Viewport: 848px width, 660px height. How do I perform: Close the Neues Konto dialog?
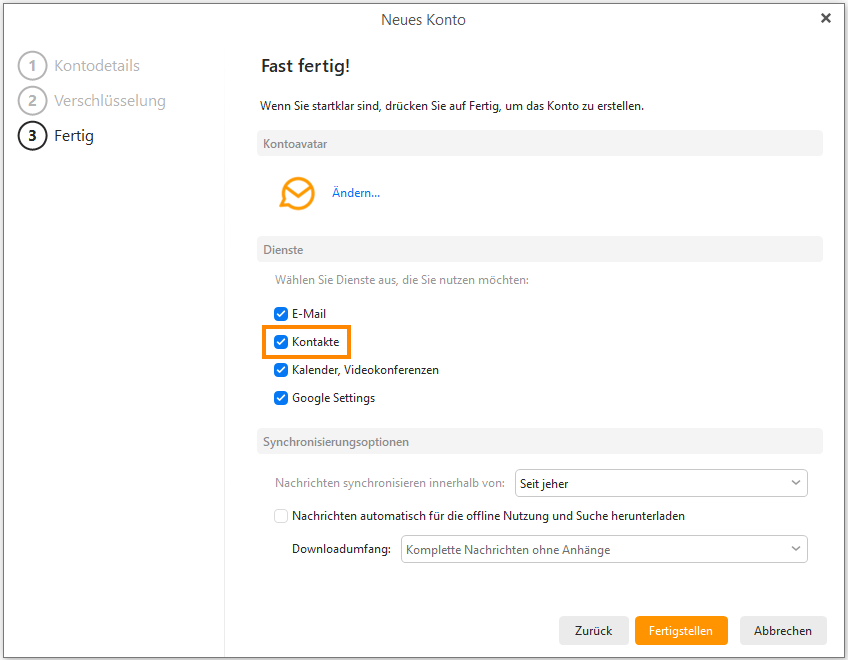click(x=825, y=19)
